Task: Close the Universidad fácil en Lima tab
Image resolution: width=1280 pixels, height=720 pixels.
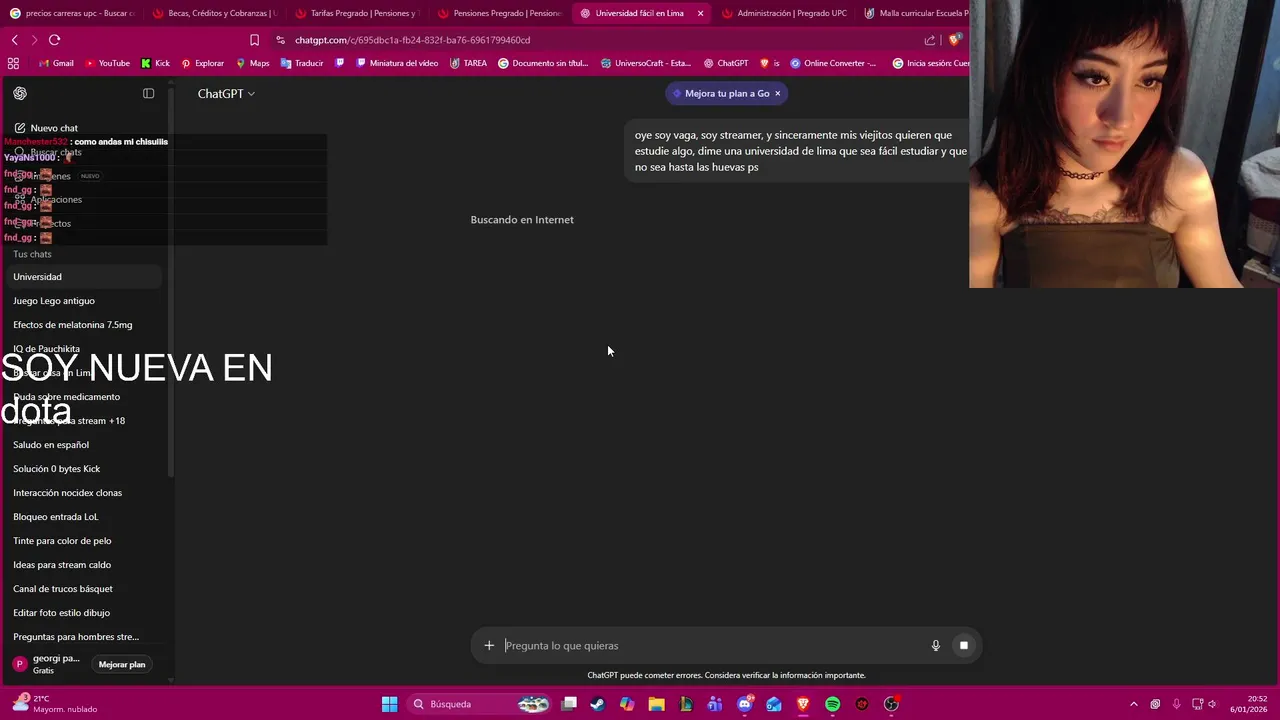Action: [700, 13]
